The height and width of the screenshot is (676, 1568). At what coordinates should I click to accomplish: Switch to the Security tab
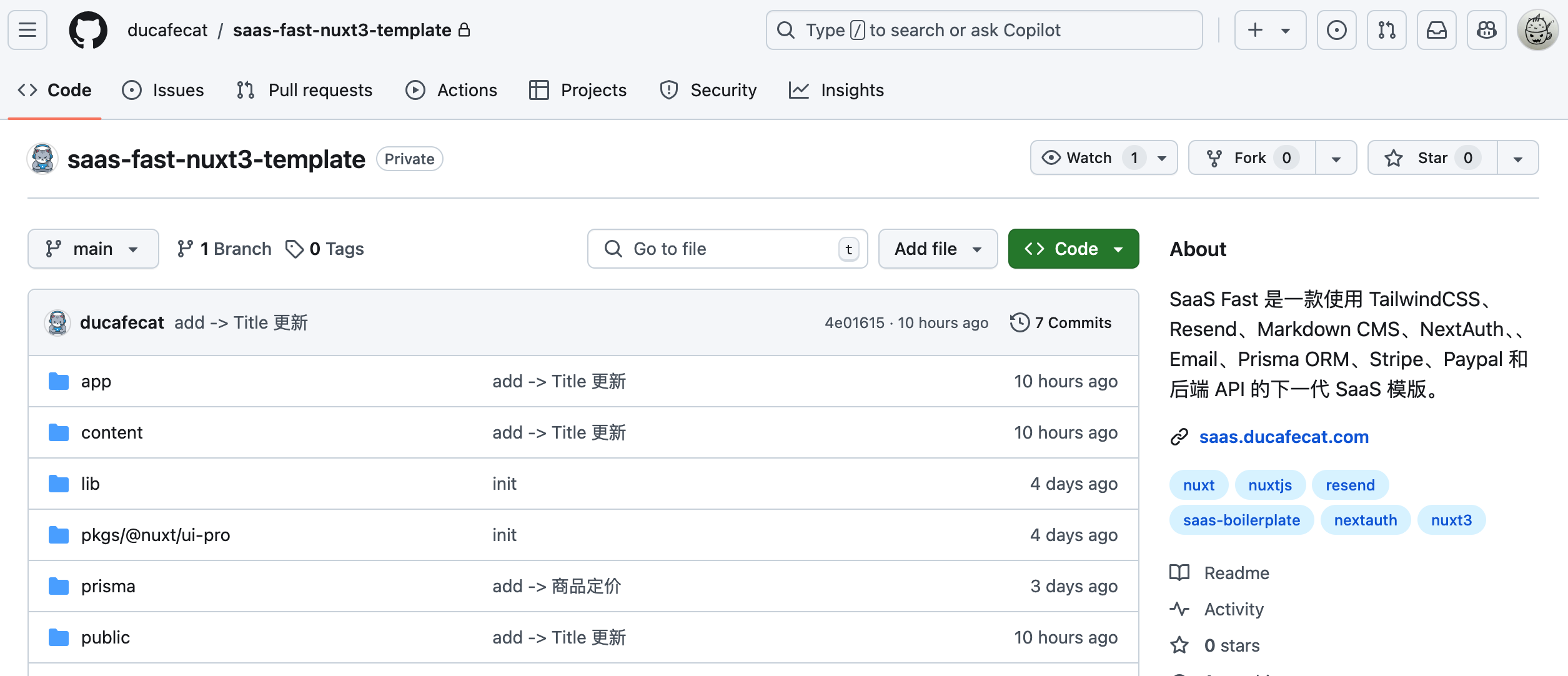point(708,90)
